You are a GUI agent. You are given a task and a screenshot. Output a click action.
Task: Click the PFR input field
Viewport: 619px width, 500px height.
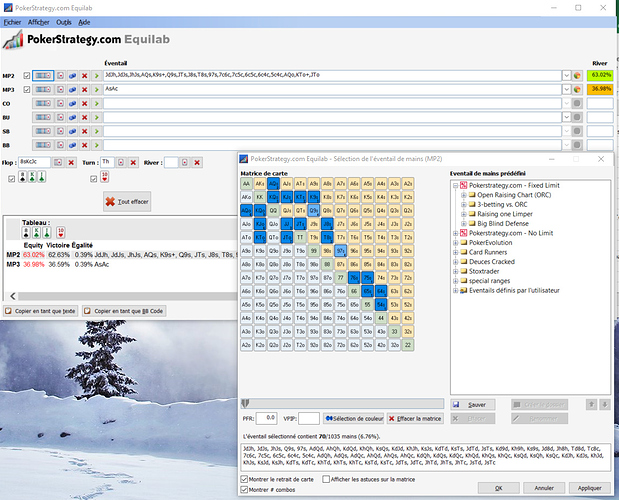266,418
